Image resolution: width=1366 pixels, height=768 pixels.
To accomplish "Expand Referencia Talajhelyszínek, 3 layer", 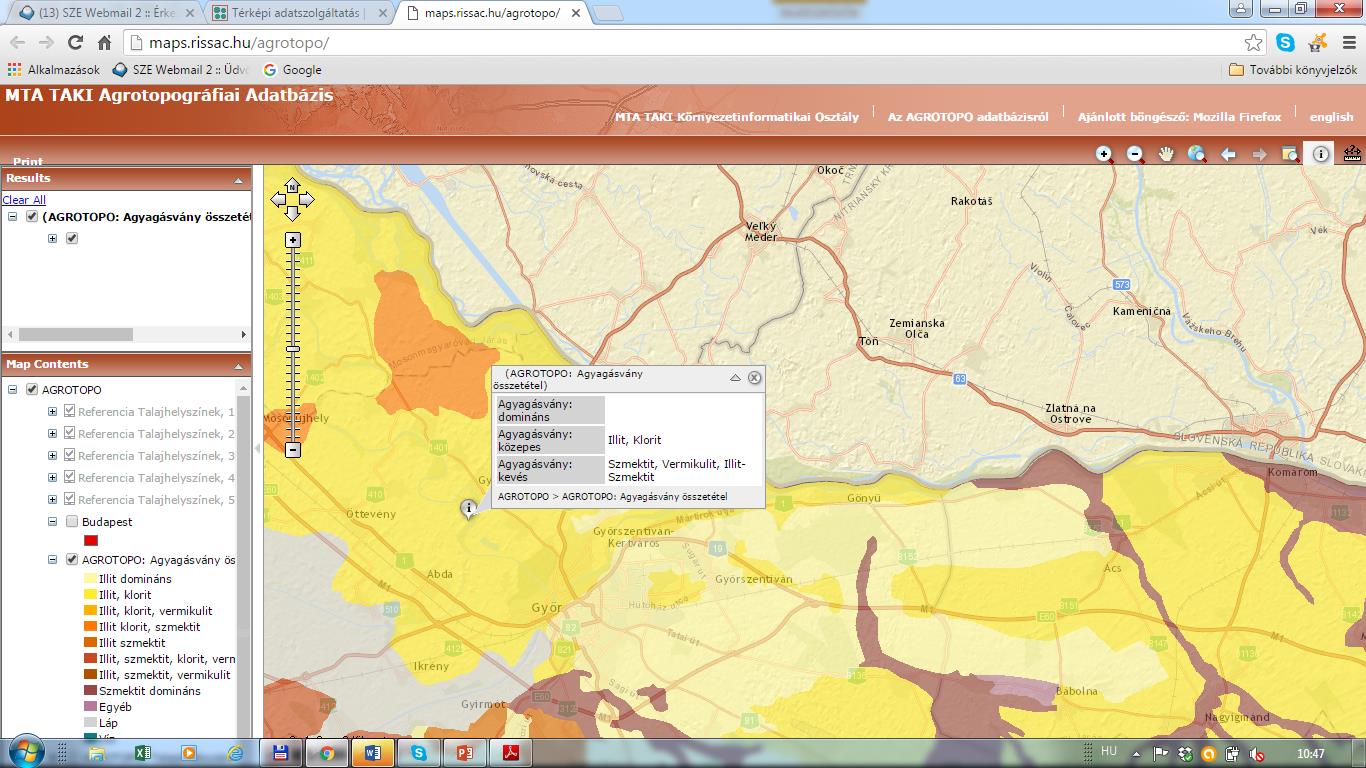I will coord(53,455).
